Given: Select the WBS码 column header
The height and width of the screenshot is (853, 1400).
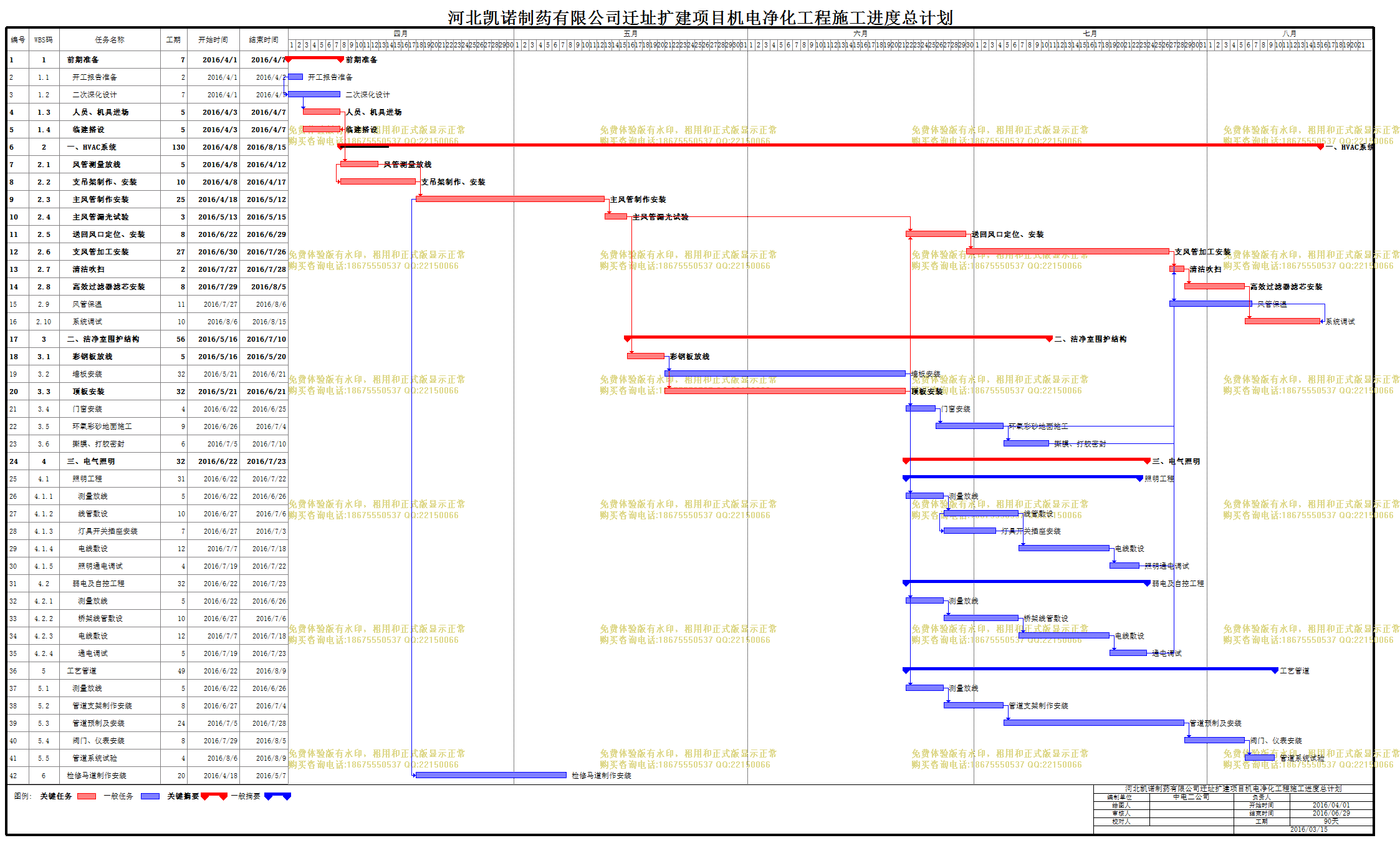Looking at the screenshot, I should 44,39.
